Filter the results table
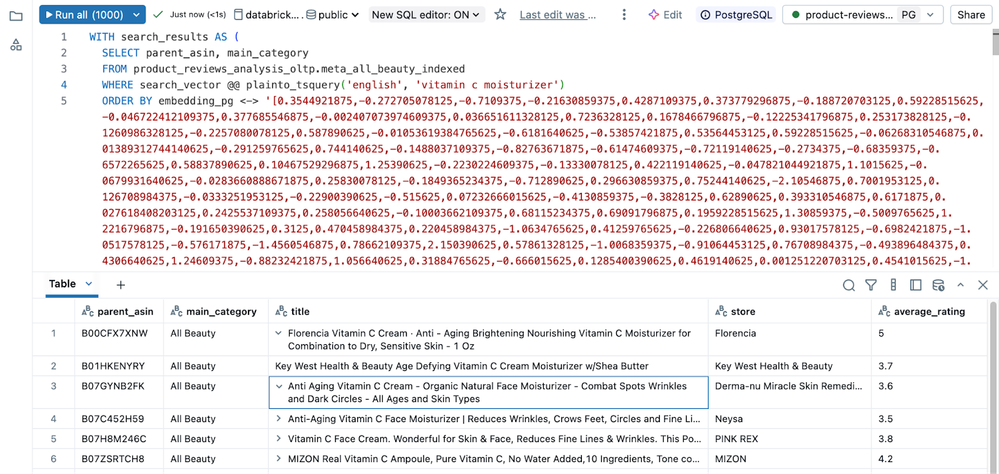 point(871,285)
